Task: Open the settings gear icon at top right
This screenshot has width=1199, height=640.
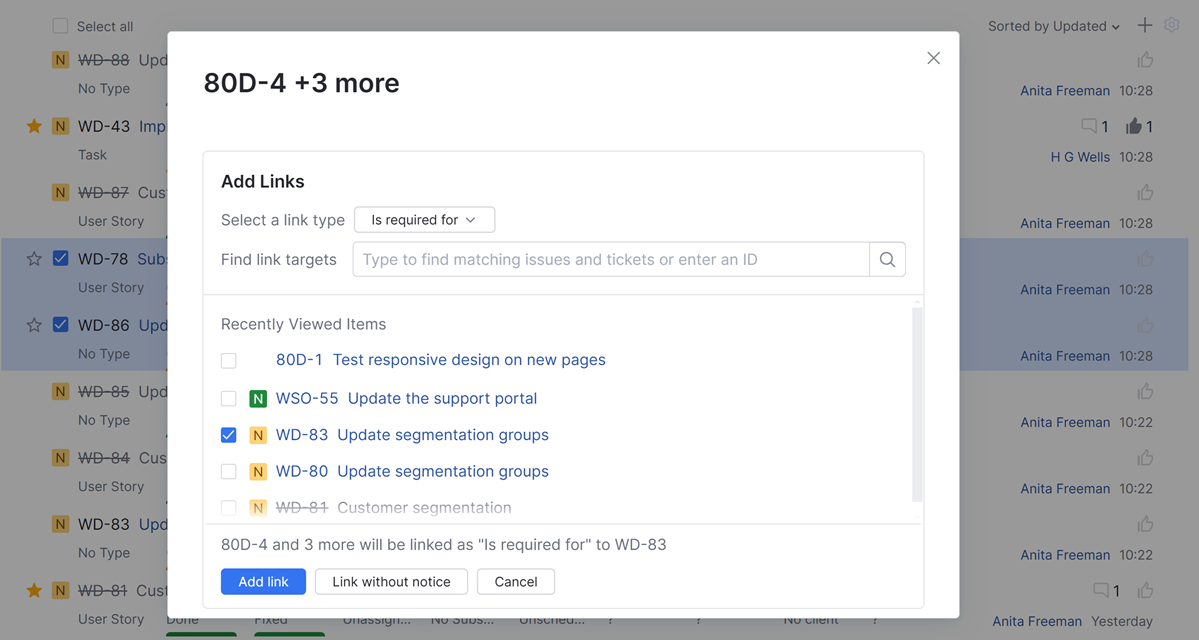Action: [x=1172, y=26]
